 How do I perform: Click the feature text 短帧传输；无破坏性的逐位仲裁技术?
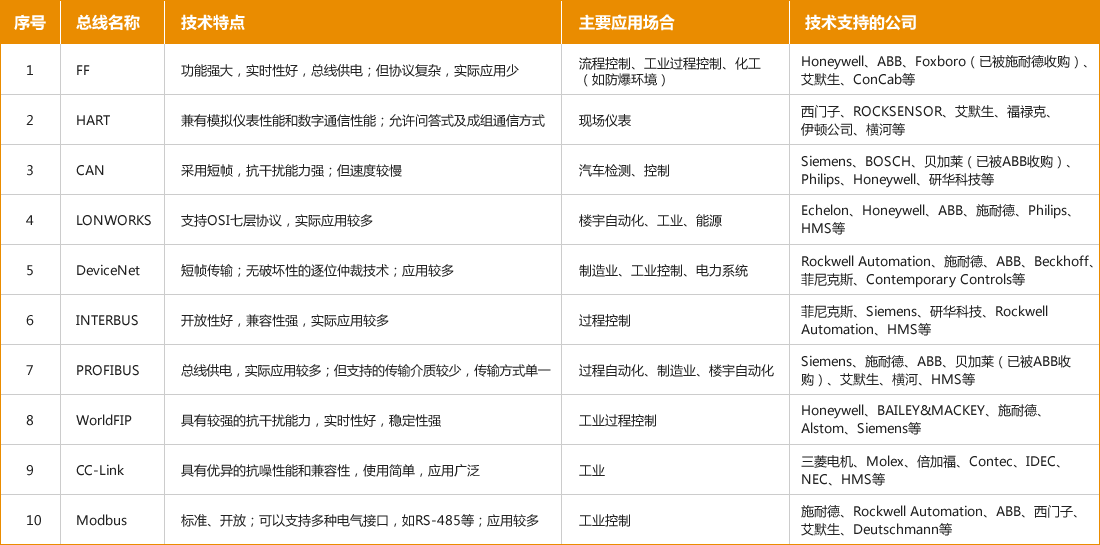coord(285,270)
